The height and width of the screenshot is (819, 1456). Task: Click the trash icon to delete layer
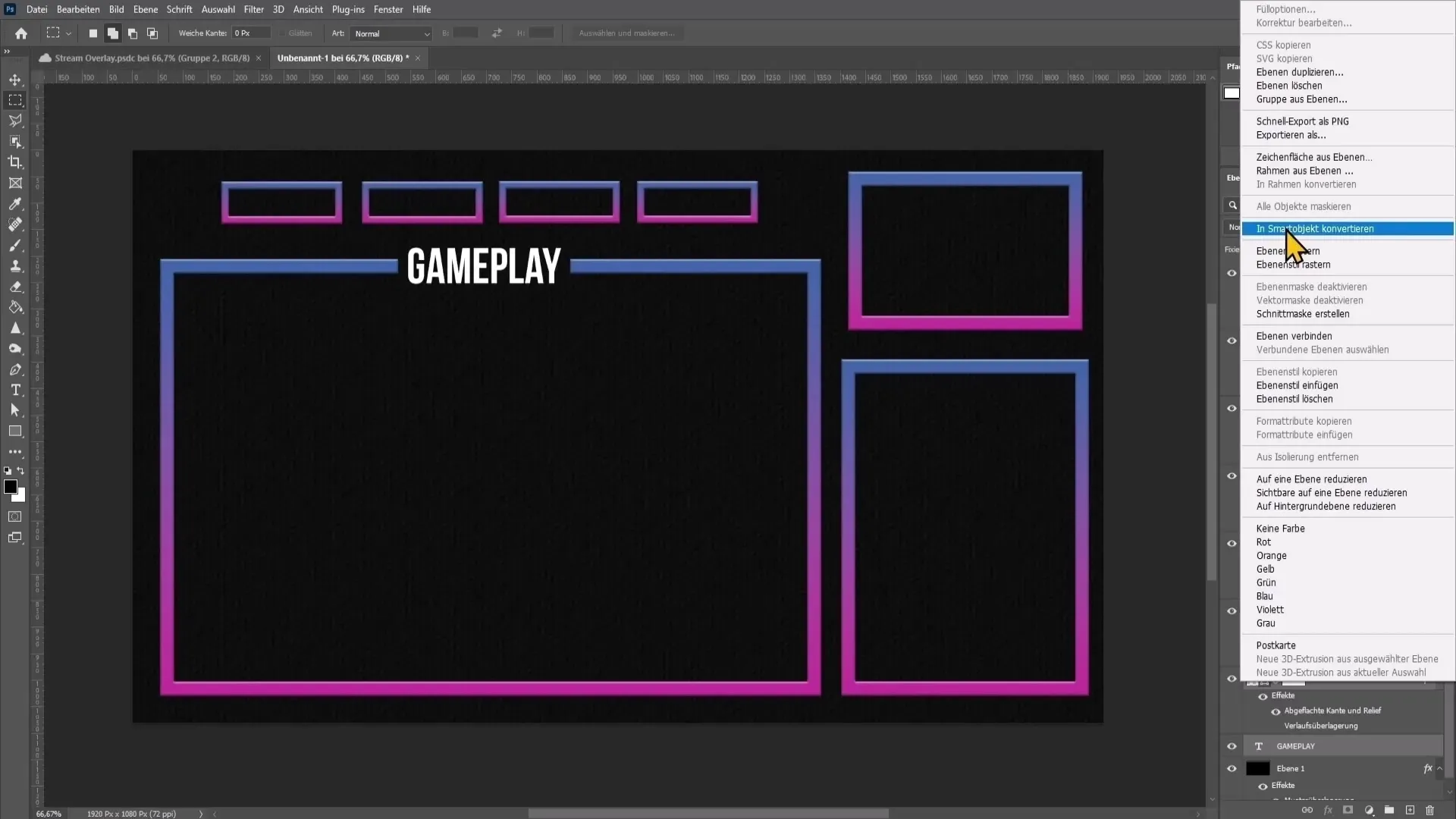[x=1429, y=810]
